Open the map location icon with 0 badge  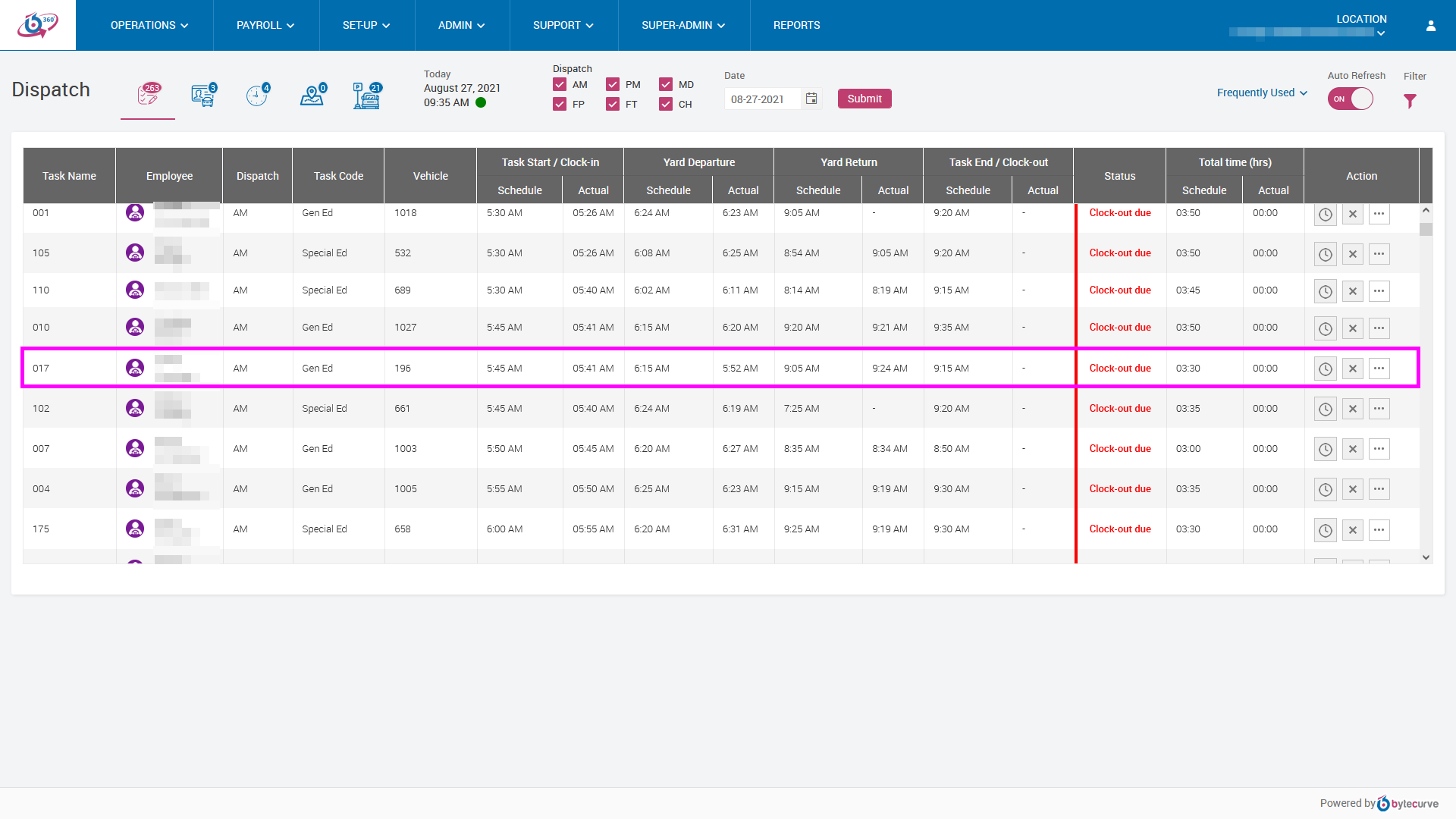[x=312, y=96]
